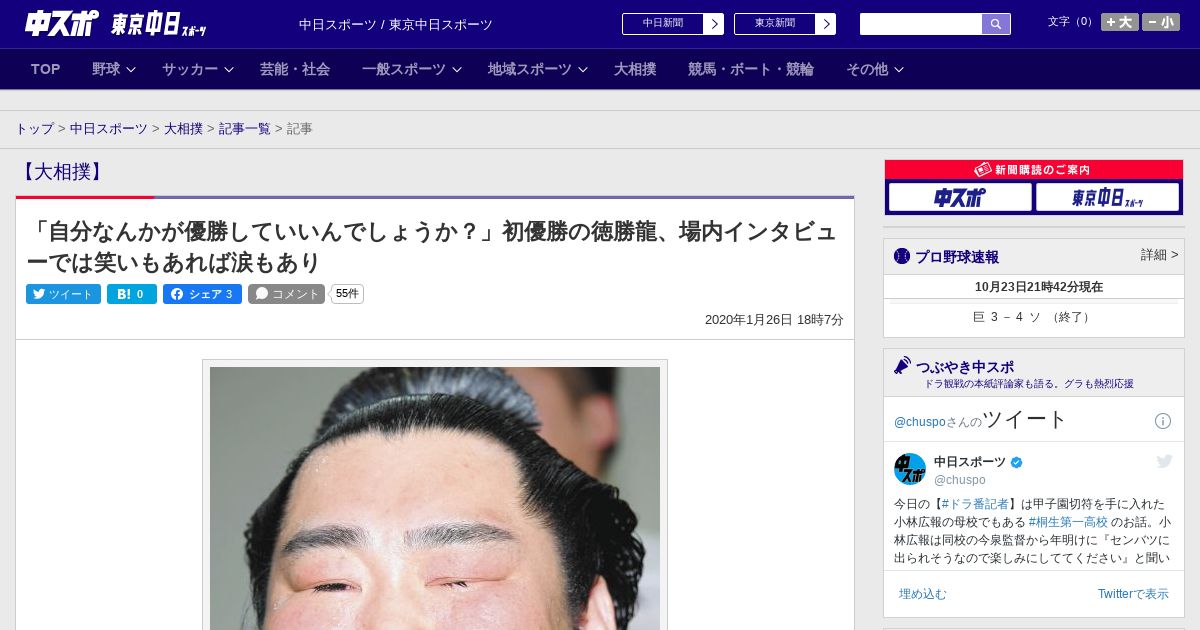Screen dimensions: 1200x630
Task: Click the article headline text
Action: [431, 247]
